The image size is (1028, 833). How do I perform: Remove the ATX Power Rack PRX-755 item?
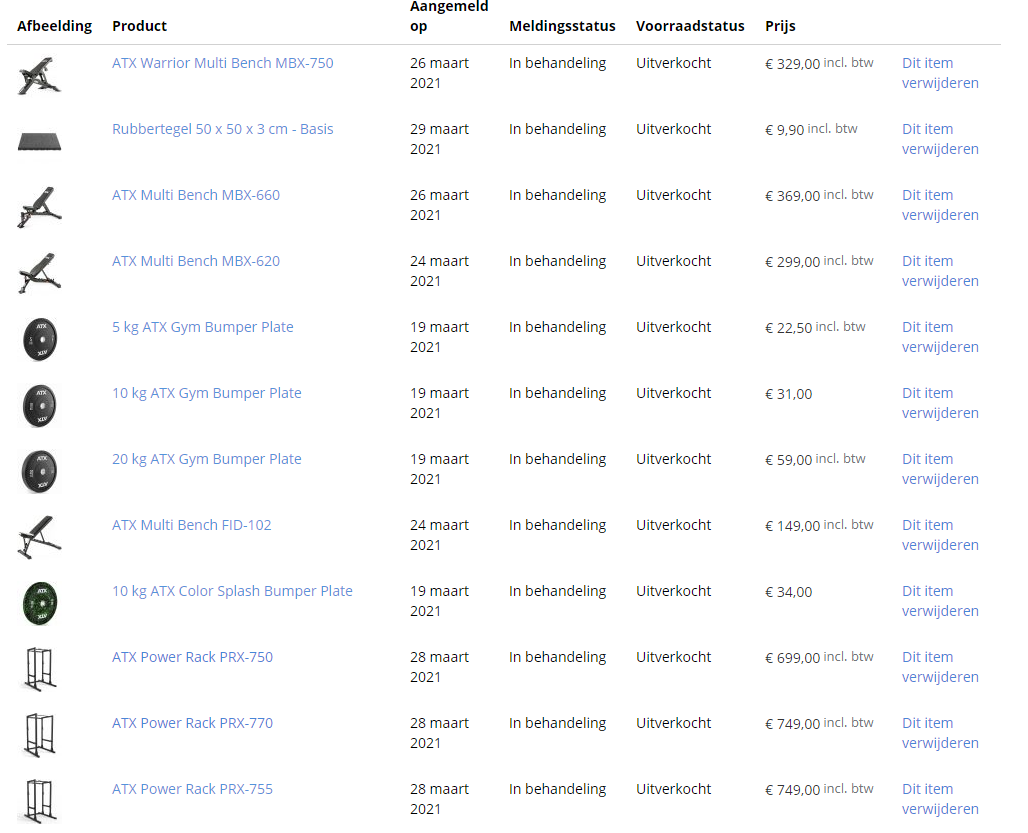[939, 799]
